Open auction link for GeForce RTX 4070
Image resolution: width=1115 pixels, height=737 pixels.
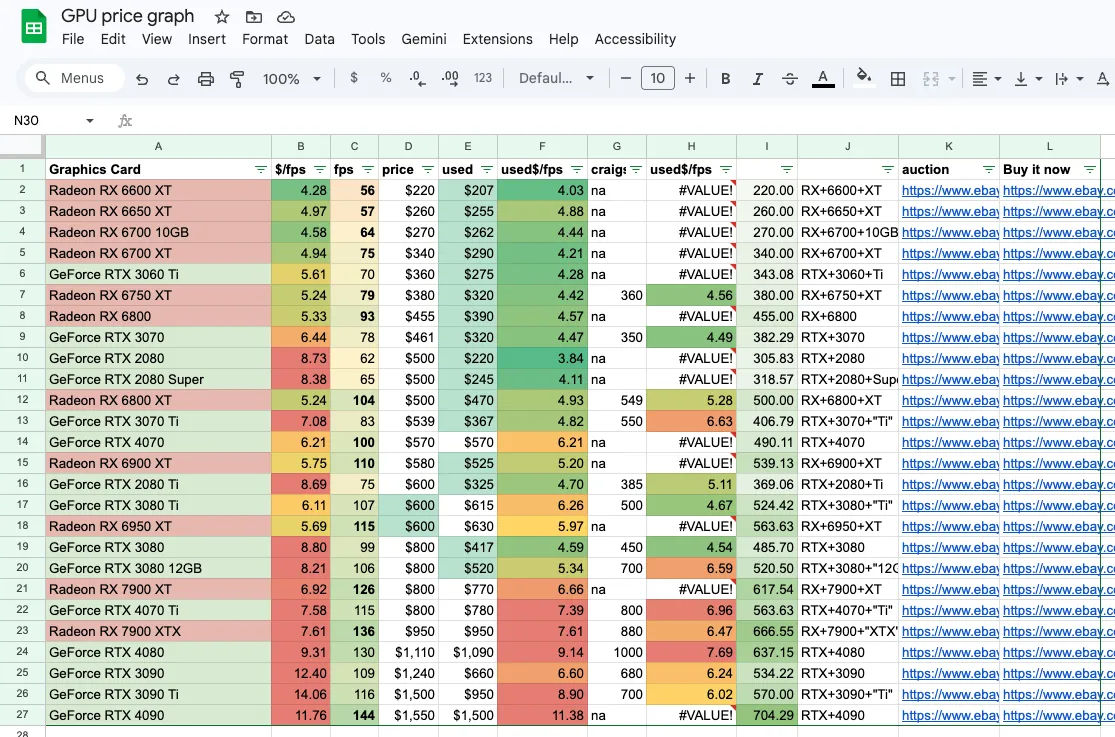pos(949,442)
